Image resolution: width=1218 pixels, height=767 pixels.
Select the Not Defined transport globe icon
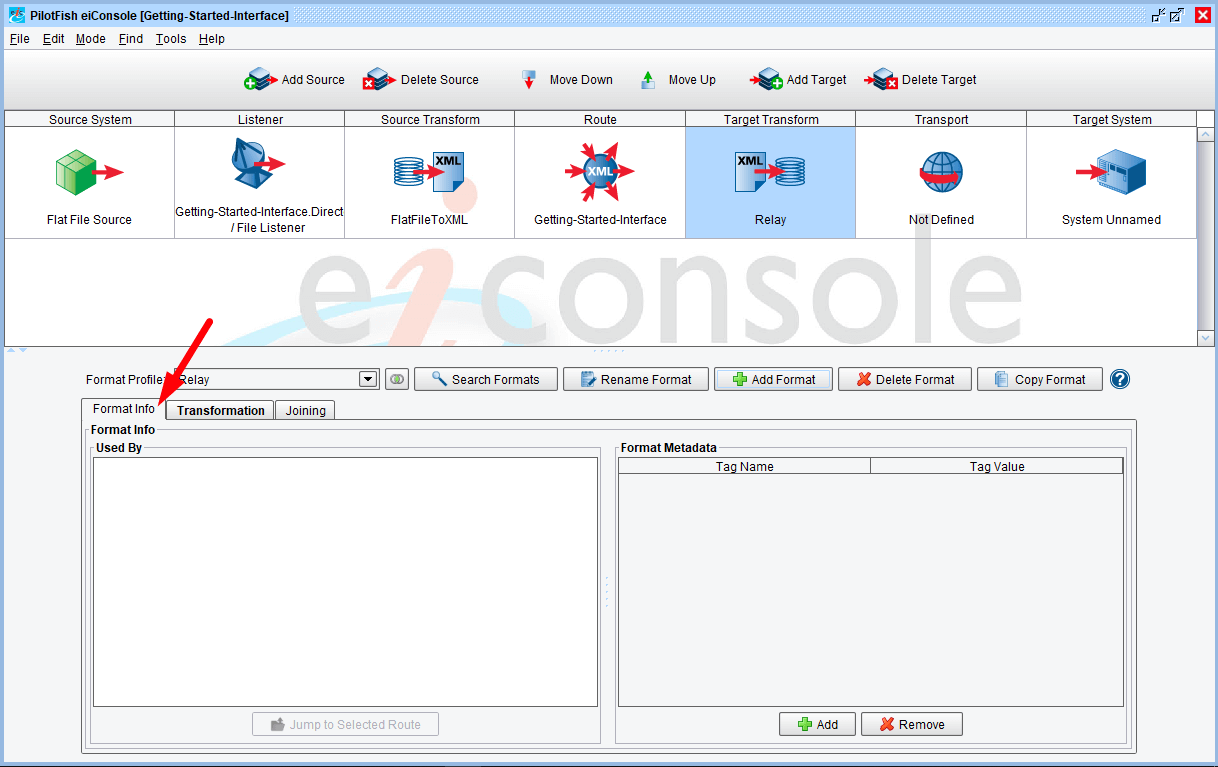tap(941, 172)
